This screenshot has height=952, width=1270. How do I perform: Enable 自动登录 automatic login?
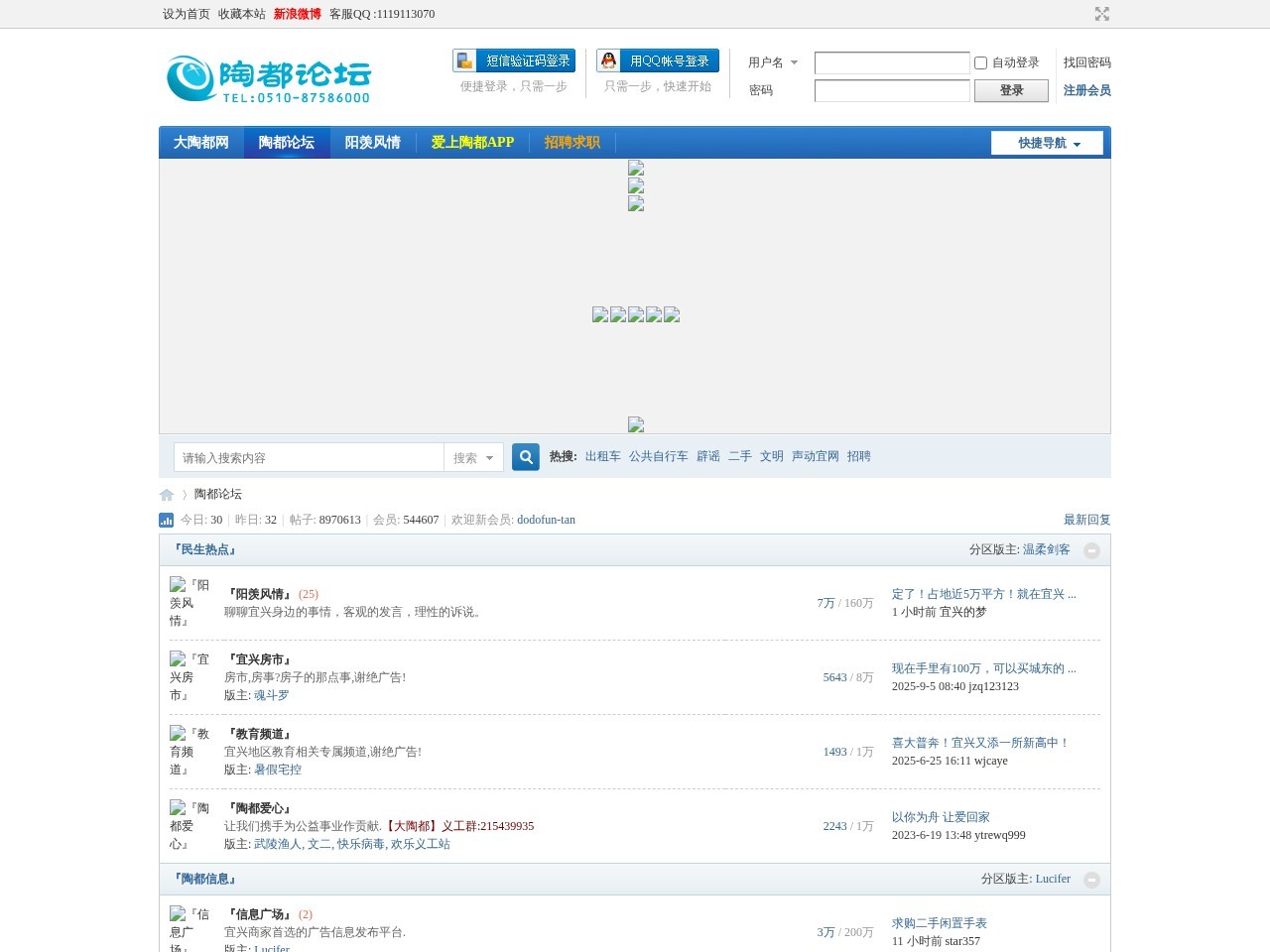point(980,62)
